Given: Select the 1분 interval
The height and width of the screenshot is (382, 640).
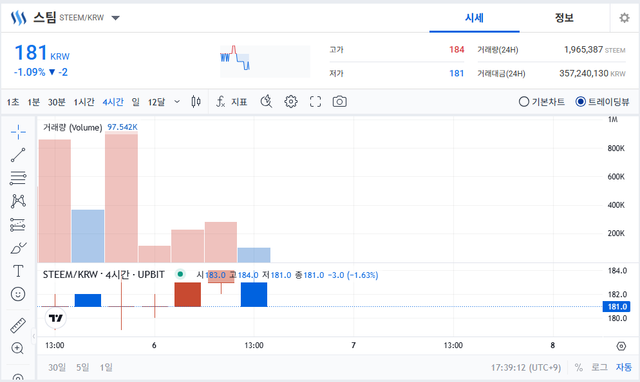Looking at the screenshot, I should 33,102.
